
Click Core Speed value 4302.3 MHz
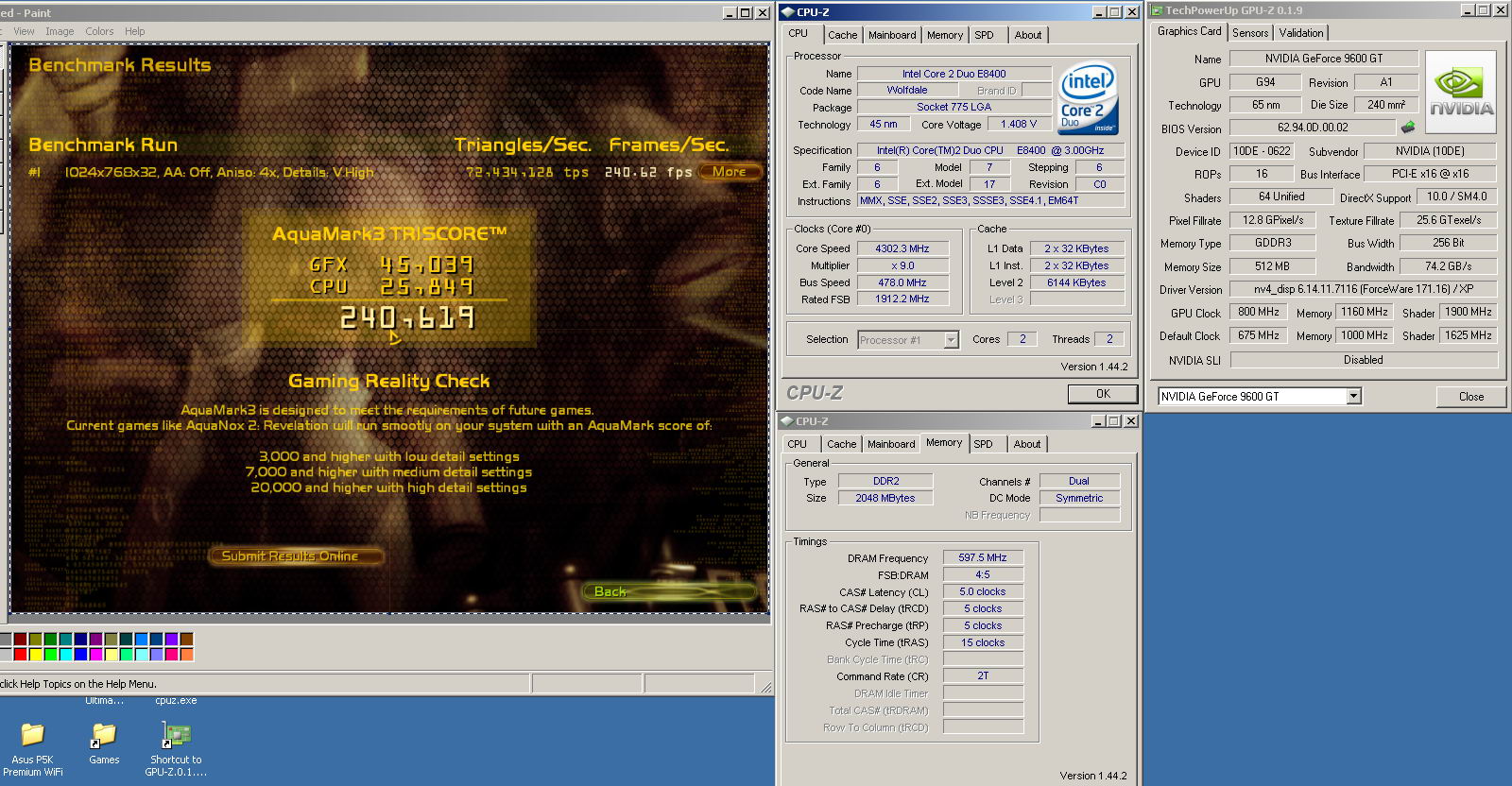pos(902,248)
